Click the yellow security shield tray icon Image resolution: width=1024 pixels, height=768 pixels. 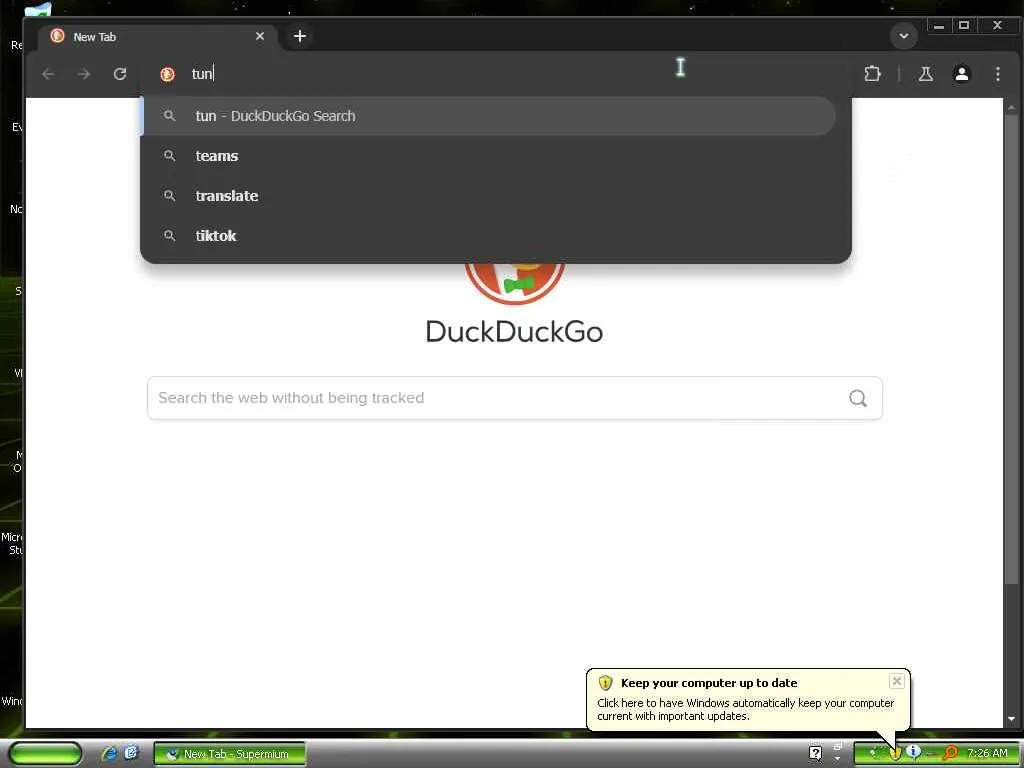tap(895, 754)
